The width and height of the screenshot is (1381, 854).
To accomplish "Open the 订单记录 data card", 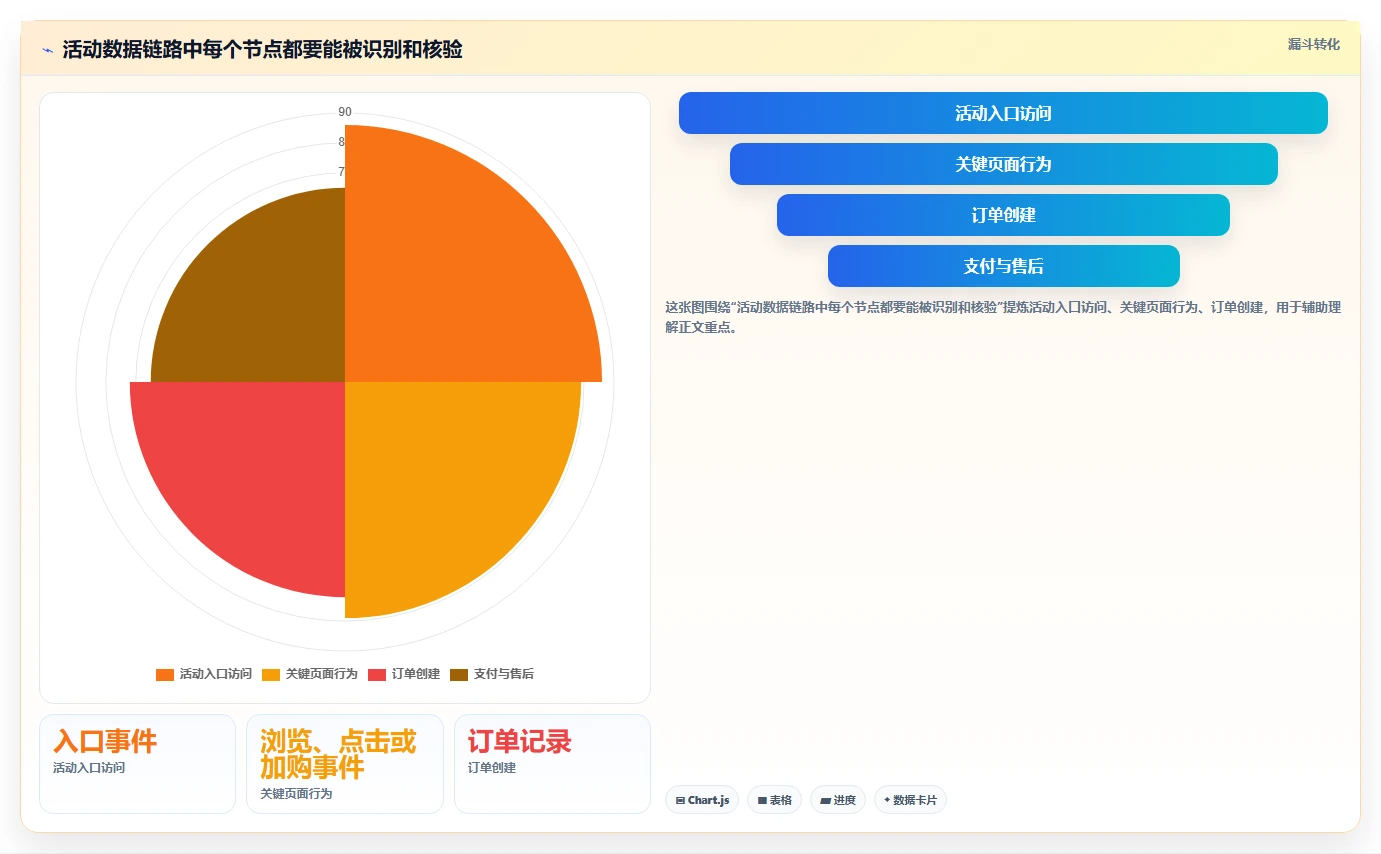I will tap(552, 764).
